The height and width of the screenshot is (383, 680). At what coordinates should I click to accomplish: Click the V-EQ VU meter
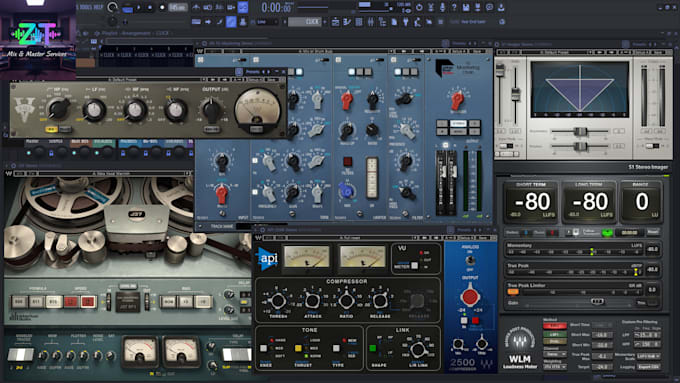coord(257,110)
